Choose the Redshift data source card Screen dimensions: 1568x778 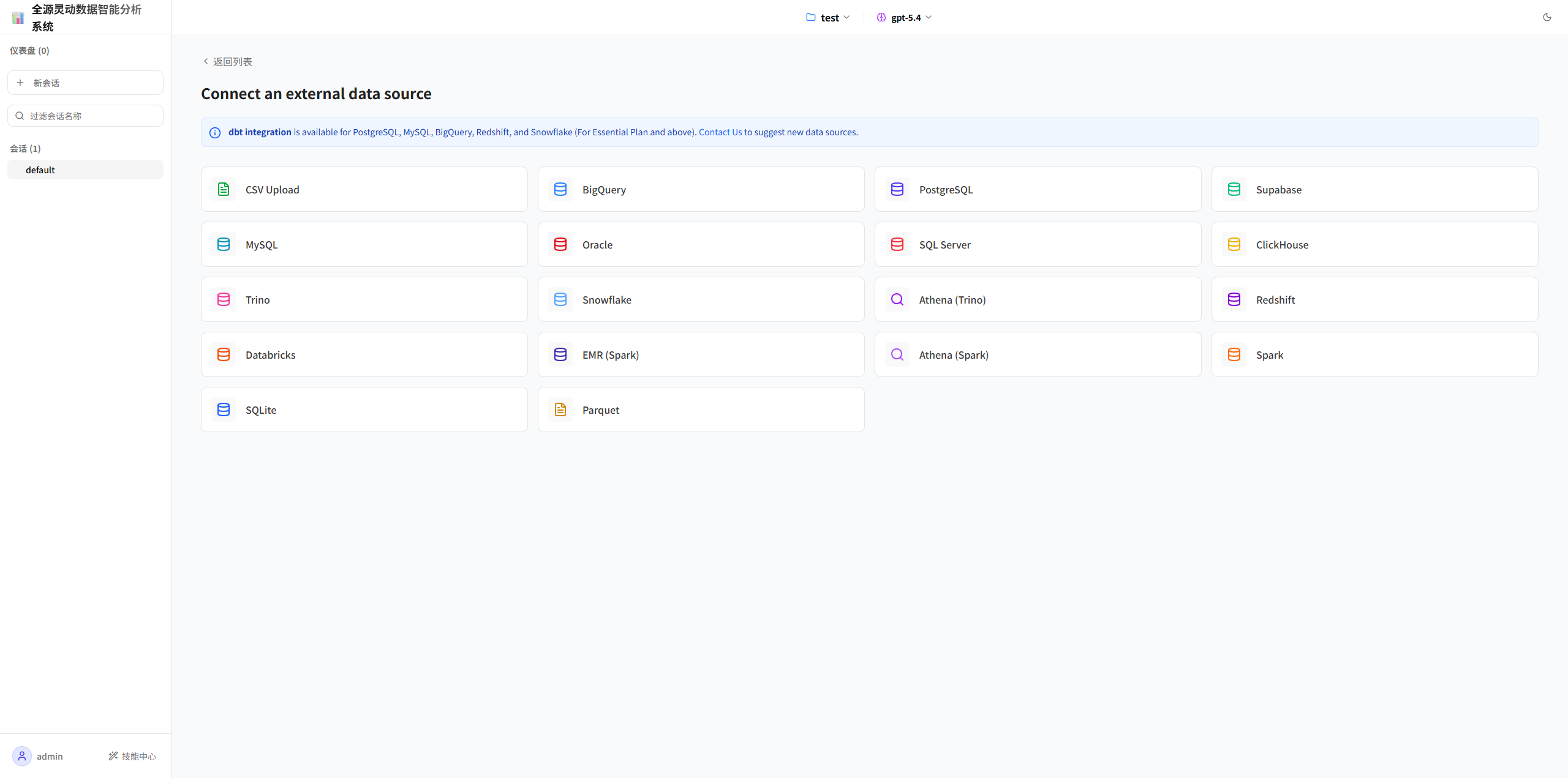pyautogui.click(x=1375, y=299)
